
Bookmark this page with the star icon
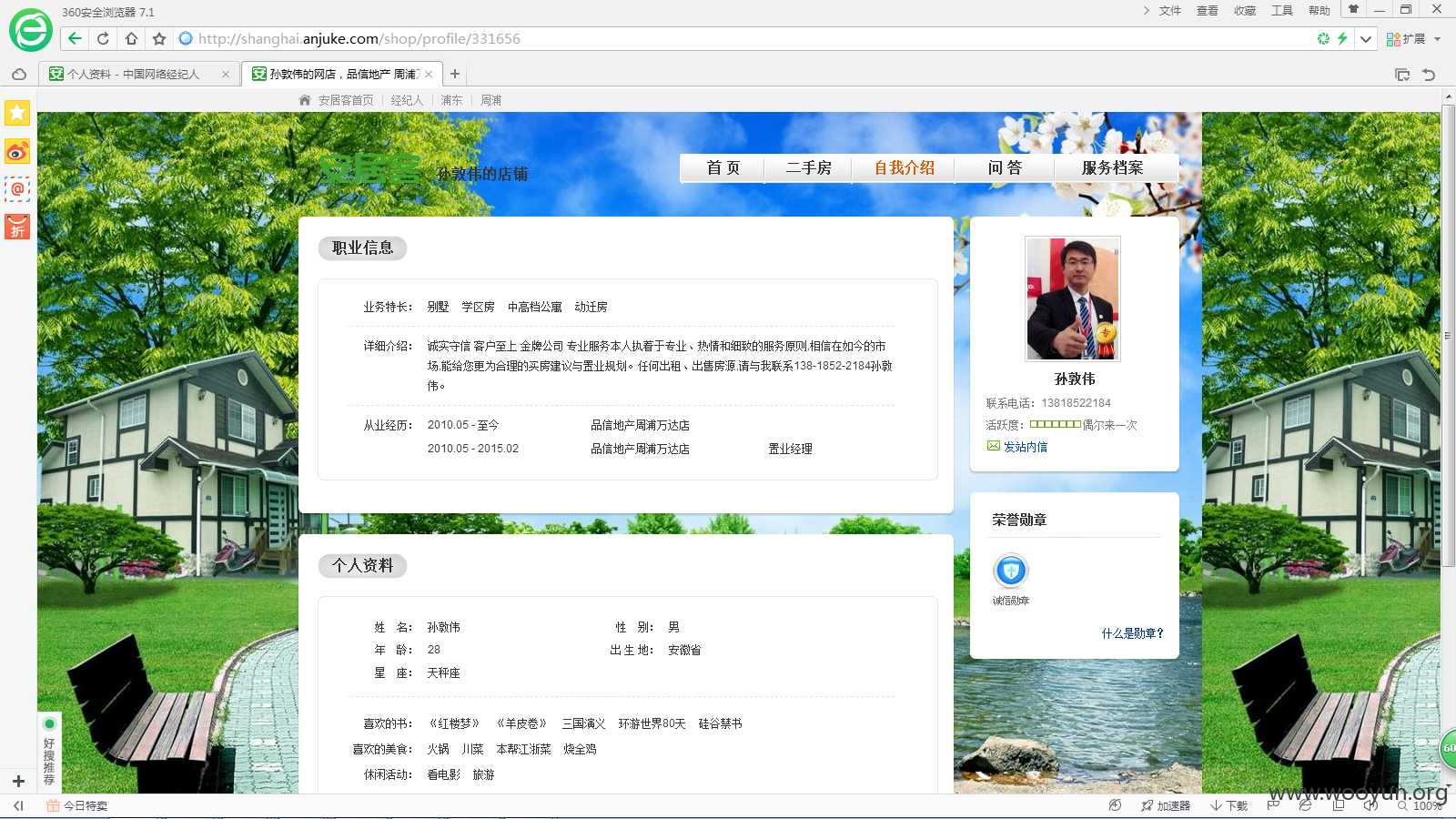pyautogui.click(x=159, y=38)
